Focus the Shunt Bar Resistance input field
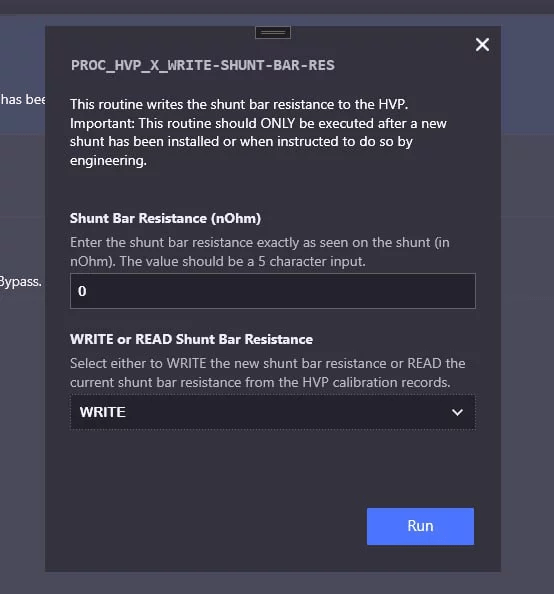 (272, 291)
